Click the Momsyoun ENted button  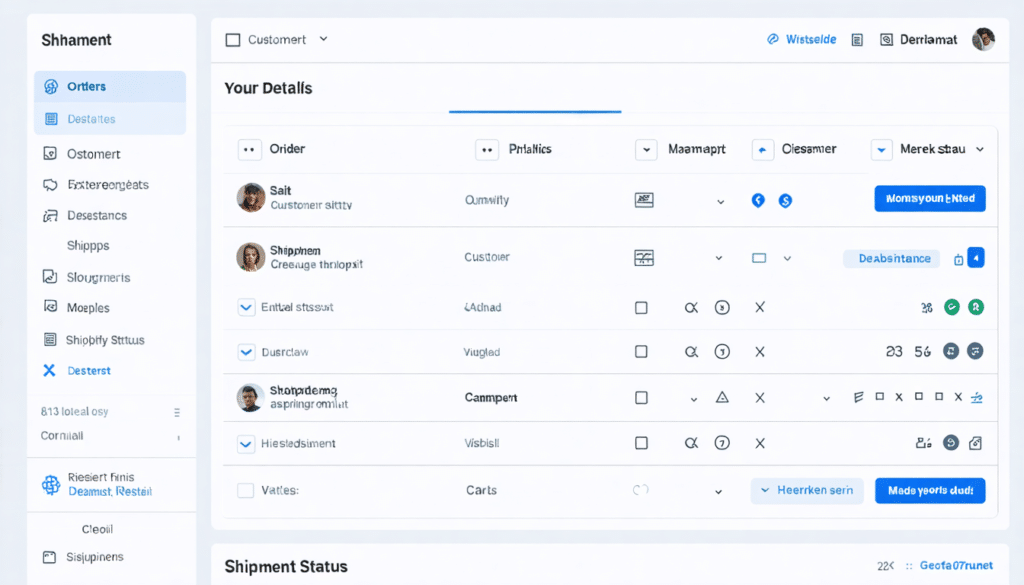click(930, 198)
